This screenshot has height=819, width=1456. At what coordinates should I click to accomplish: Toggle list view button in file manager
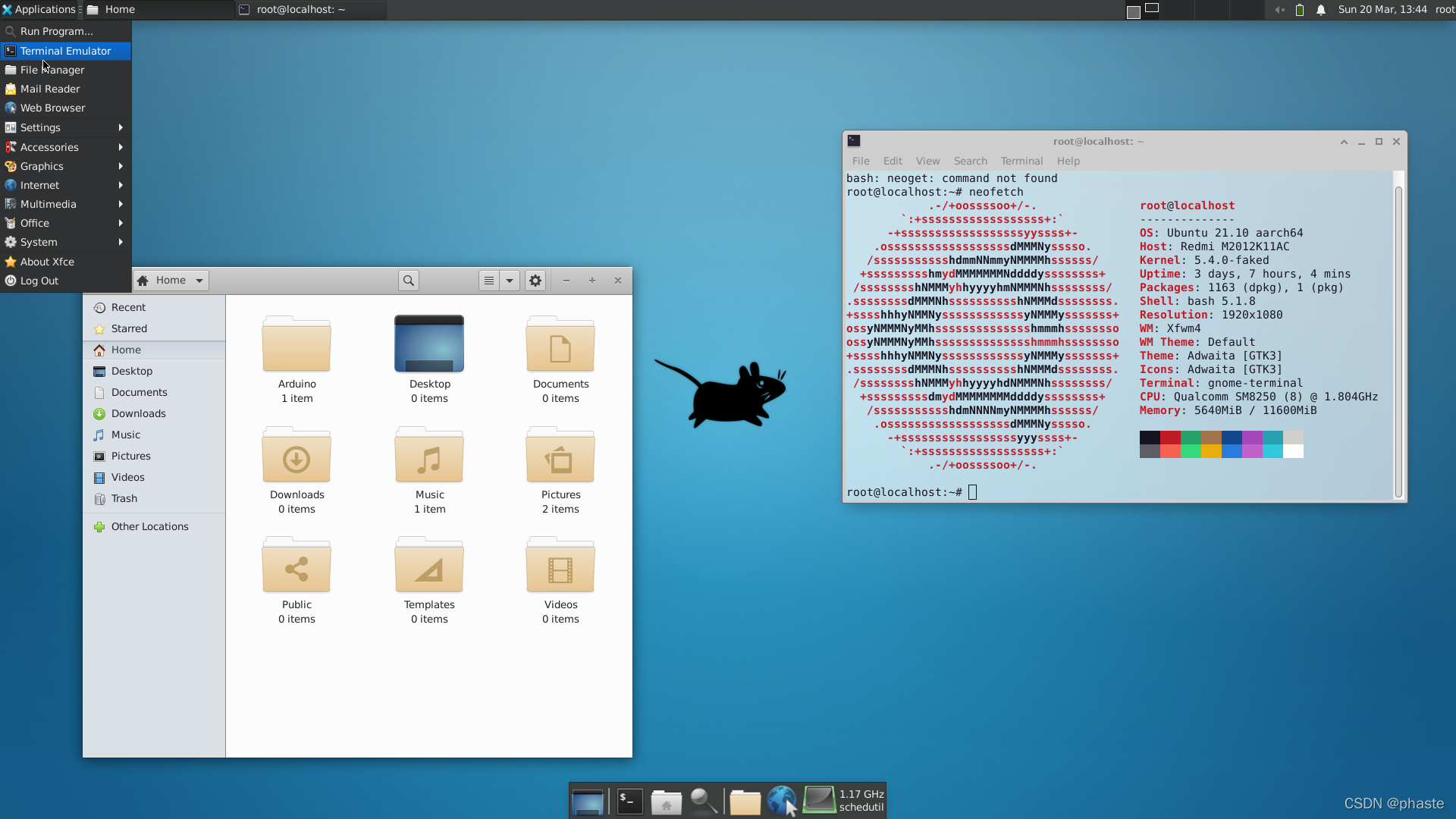pyautogui.click(x=489, y=281)
